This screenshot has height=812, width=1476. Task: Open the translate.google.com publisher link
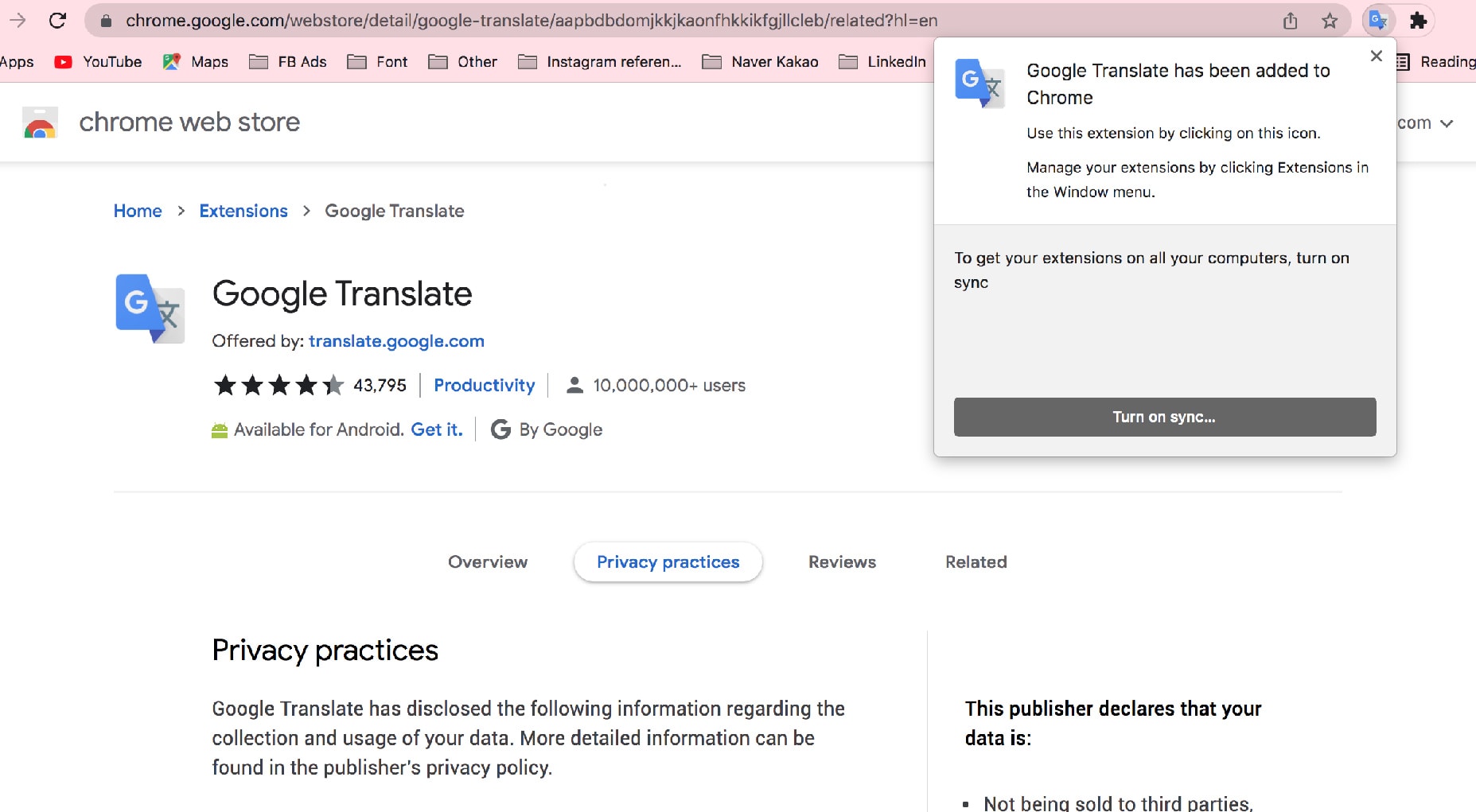(396, 341)
